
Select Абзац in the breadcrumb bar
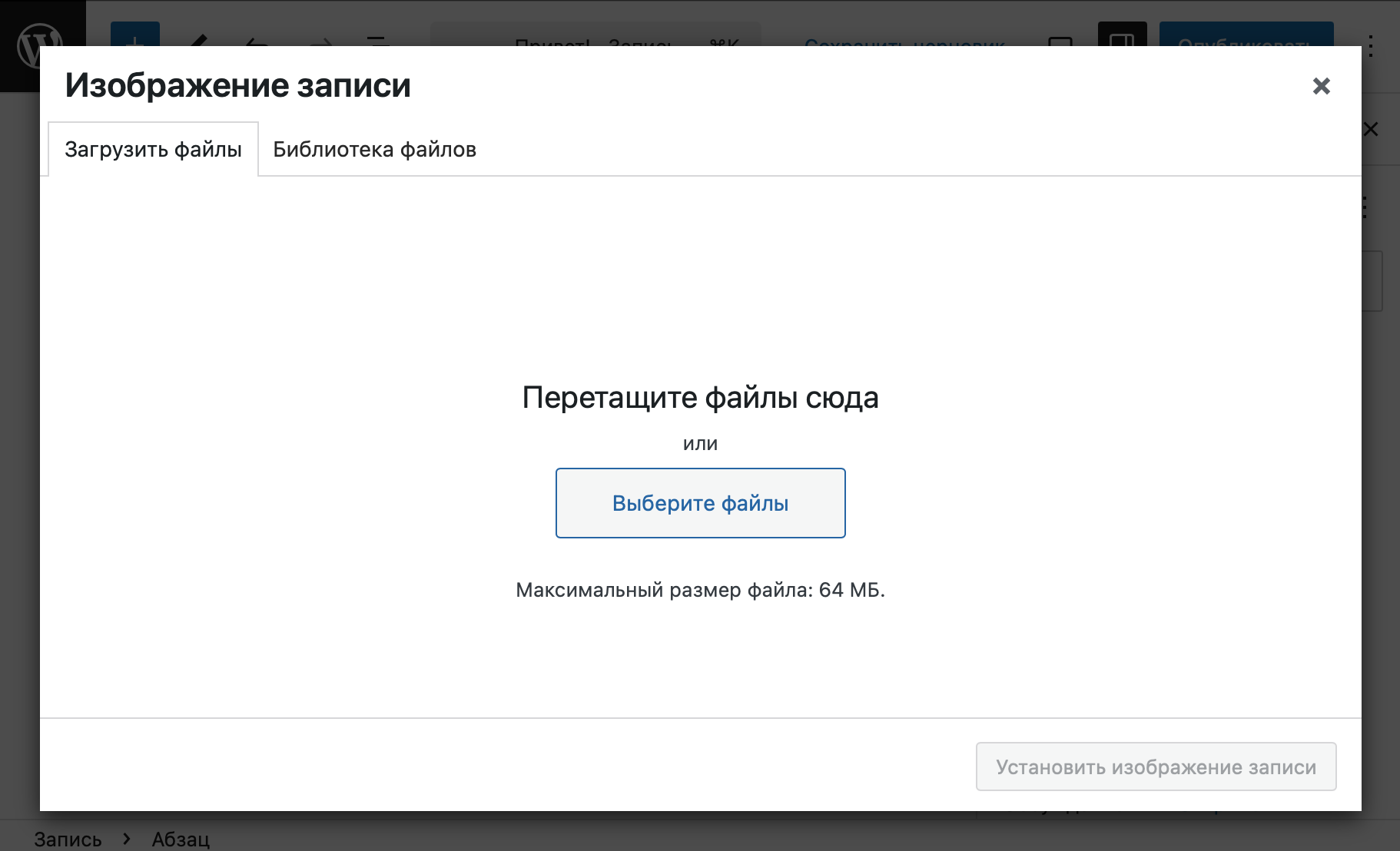pyautogui.click(x=180, y=839)
